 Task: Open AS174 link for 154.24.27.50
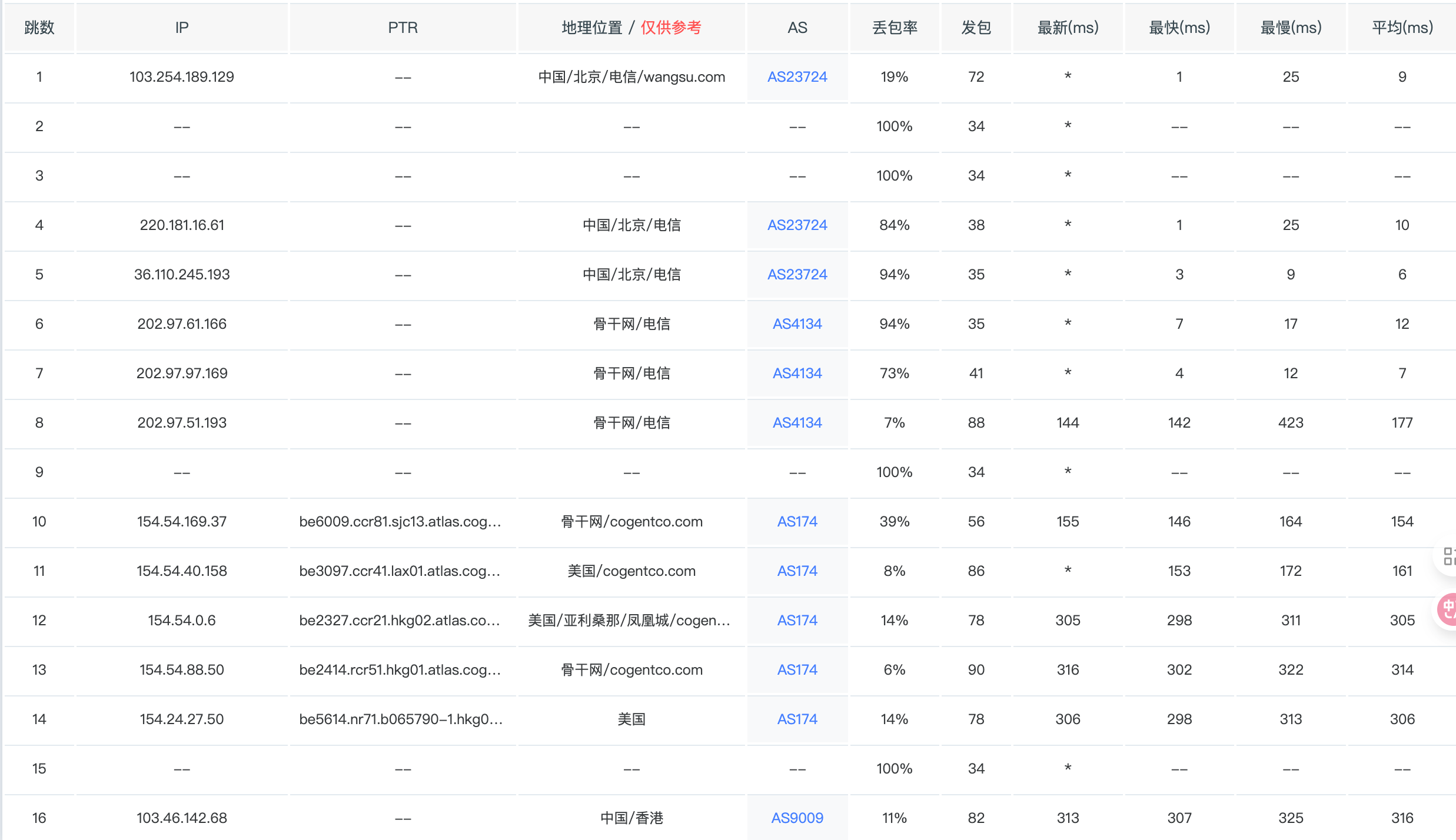tap(797, 719)
